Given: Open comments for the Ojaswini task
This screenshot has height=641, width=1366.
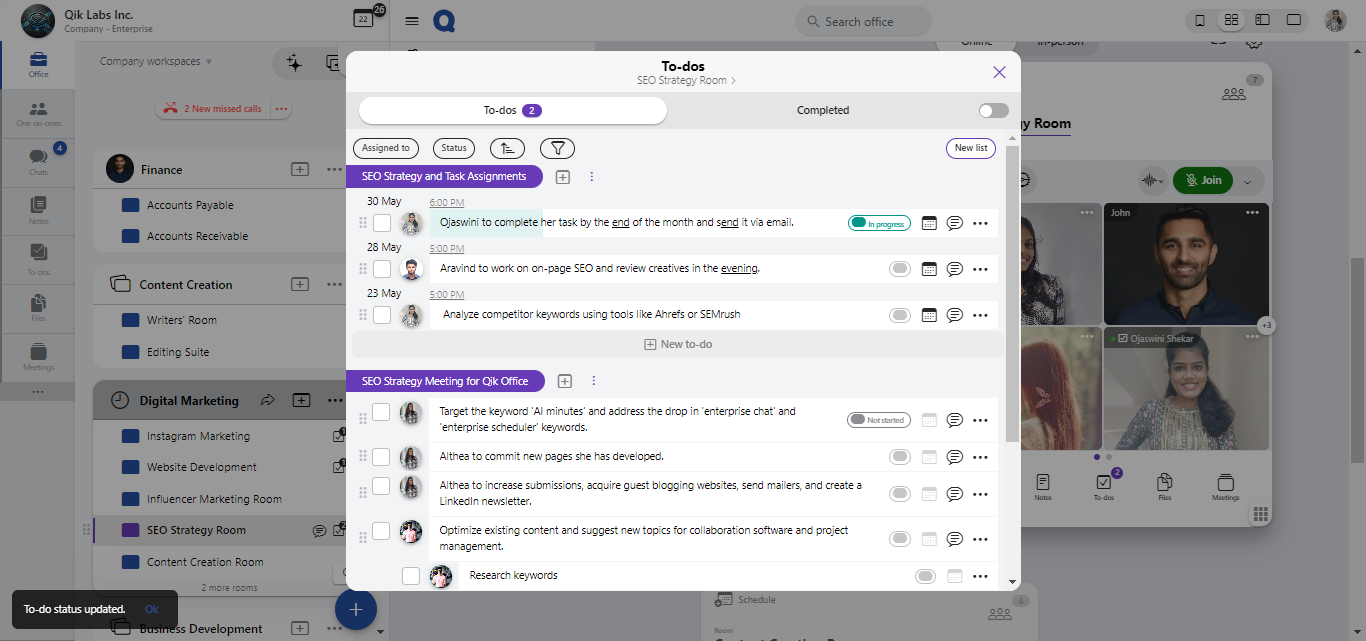Looking at the screenshot, I should 954,223.
